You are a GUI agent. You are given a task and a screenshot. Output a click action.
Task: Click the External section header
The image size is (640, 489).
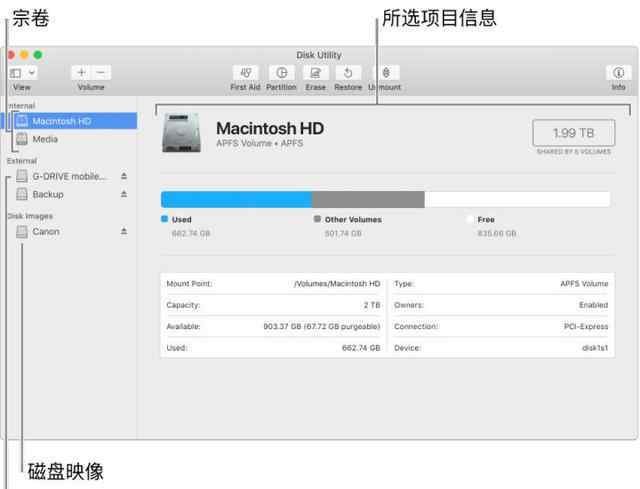pyautogui.click(x=22, y=161)
